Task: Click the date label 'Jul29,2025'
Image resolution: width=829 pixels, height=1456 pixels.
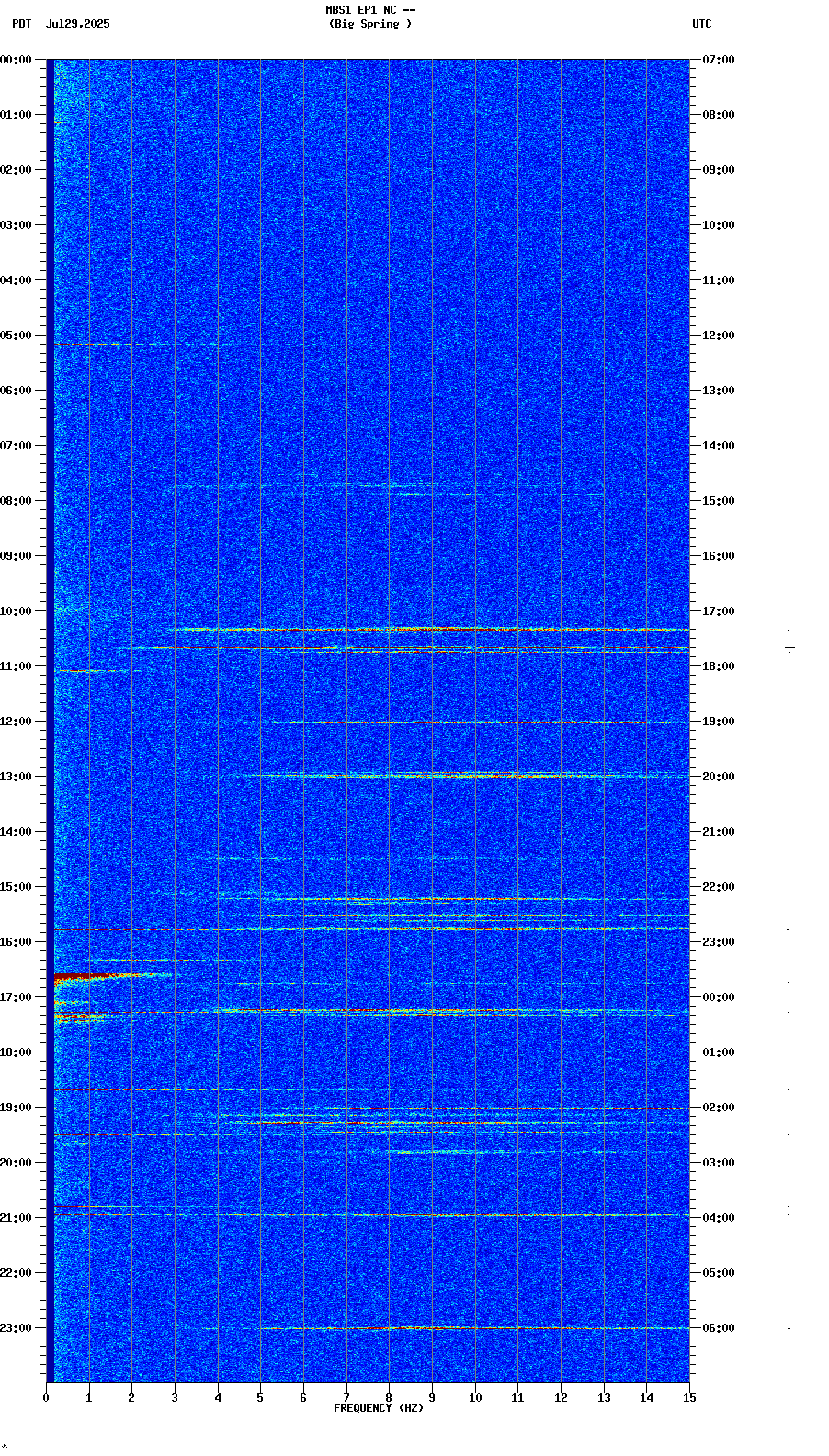Action: tap(77, 24)
